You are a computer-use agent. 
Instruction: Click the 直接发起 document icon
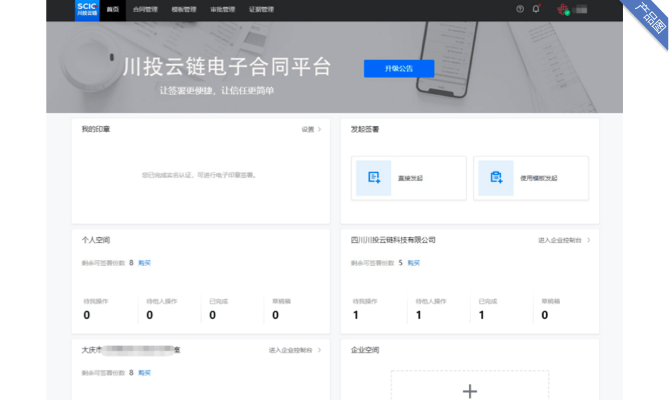coord(374,178)
